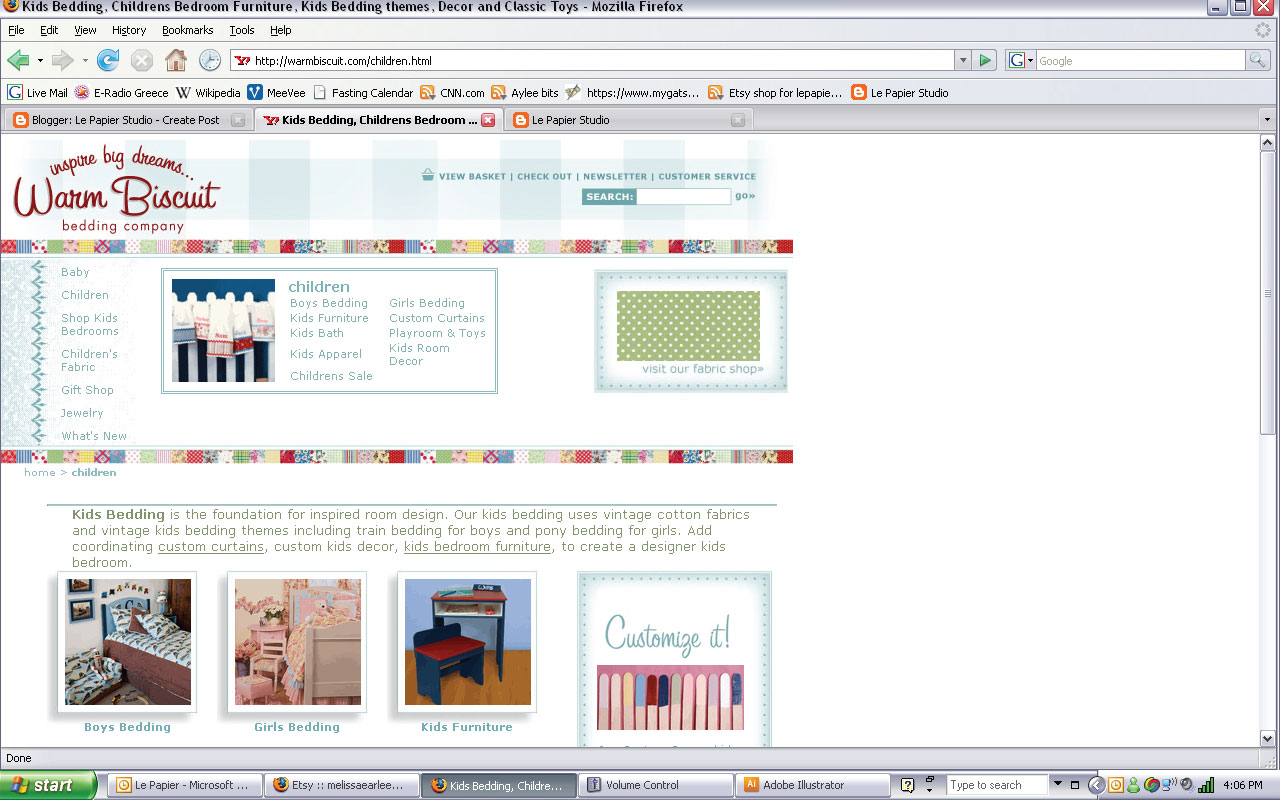Click Newsletter link
The image size is (1280, 800).
[x=615, y=176]
